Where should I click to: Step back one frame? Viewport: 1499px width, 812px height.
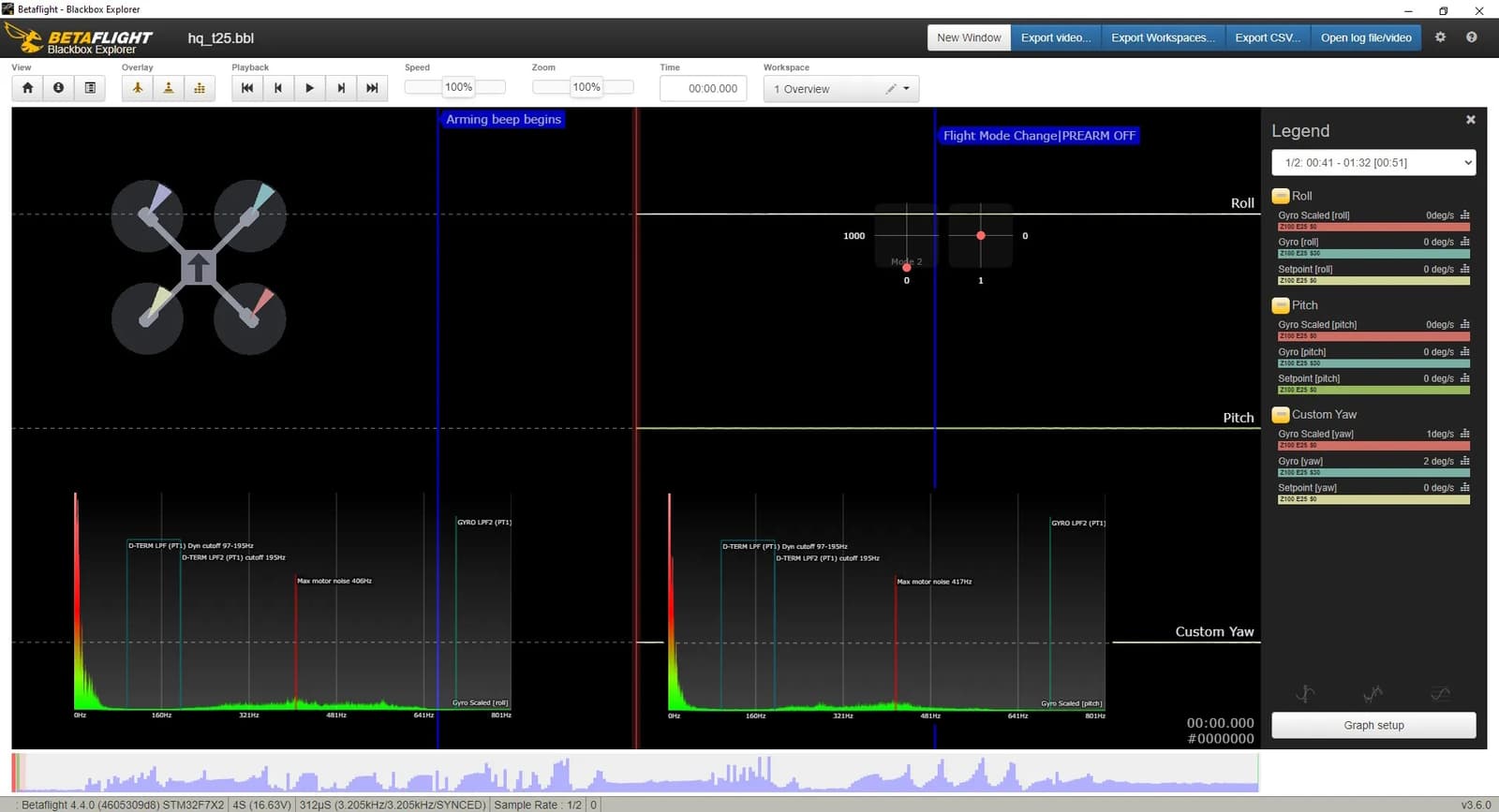point(278,88)
